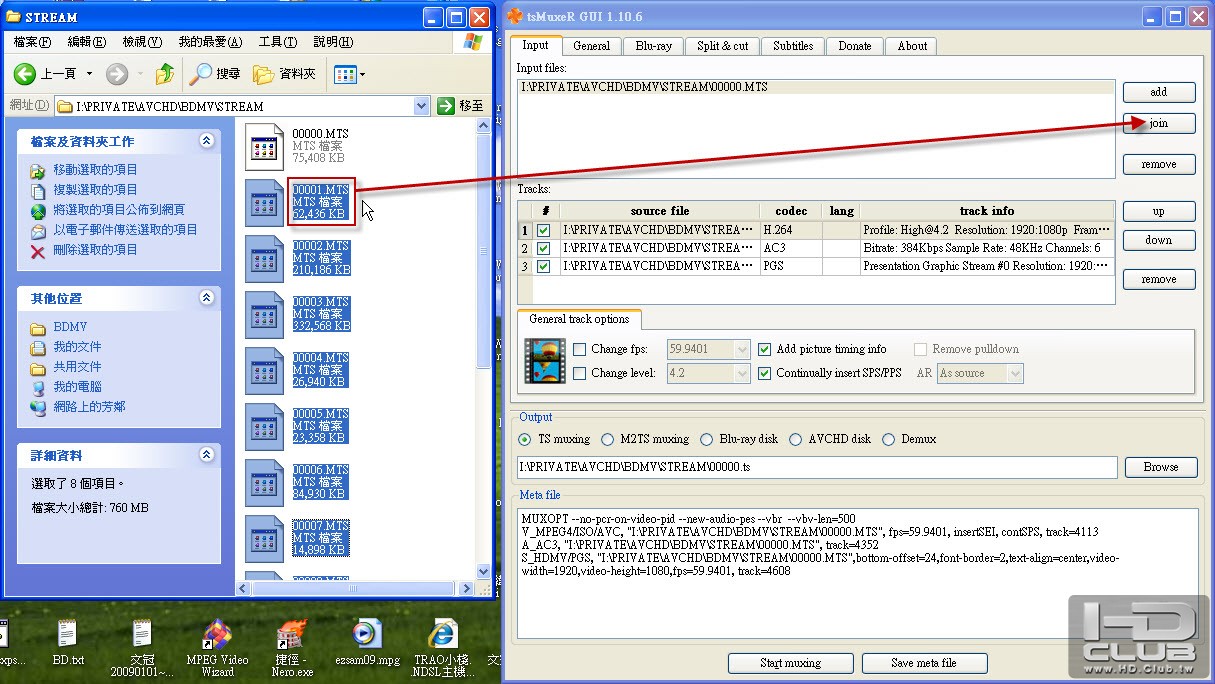Viewport: 1215px width, 684px height.
Task: Open the Subtitles tab
Action: pyautogui.click(x=792, y=46)
